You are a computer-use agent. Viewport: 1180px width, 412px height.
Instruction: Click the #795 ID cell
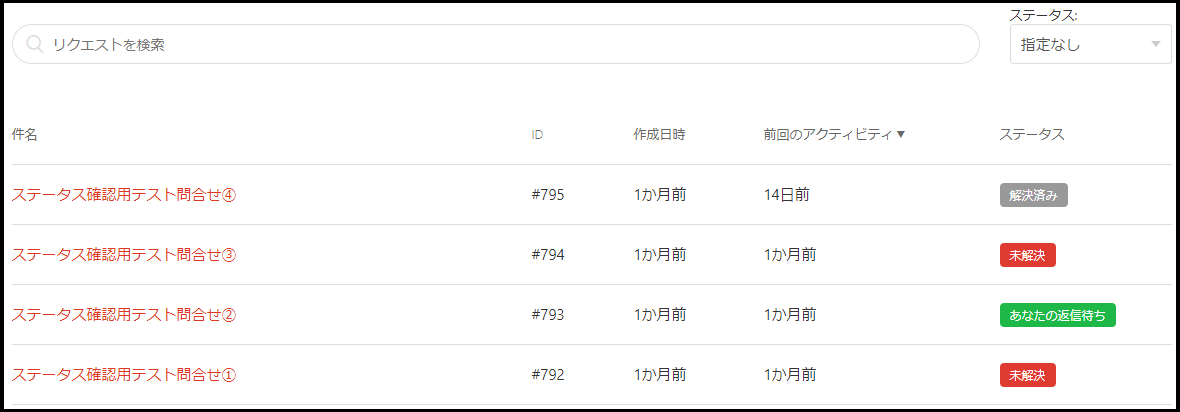click(548, 195)
